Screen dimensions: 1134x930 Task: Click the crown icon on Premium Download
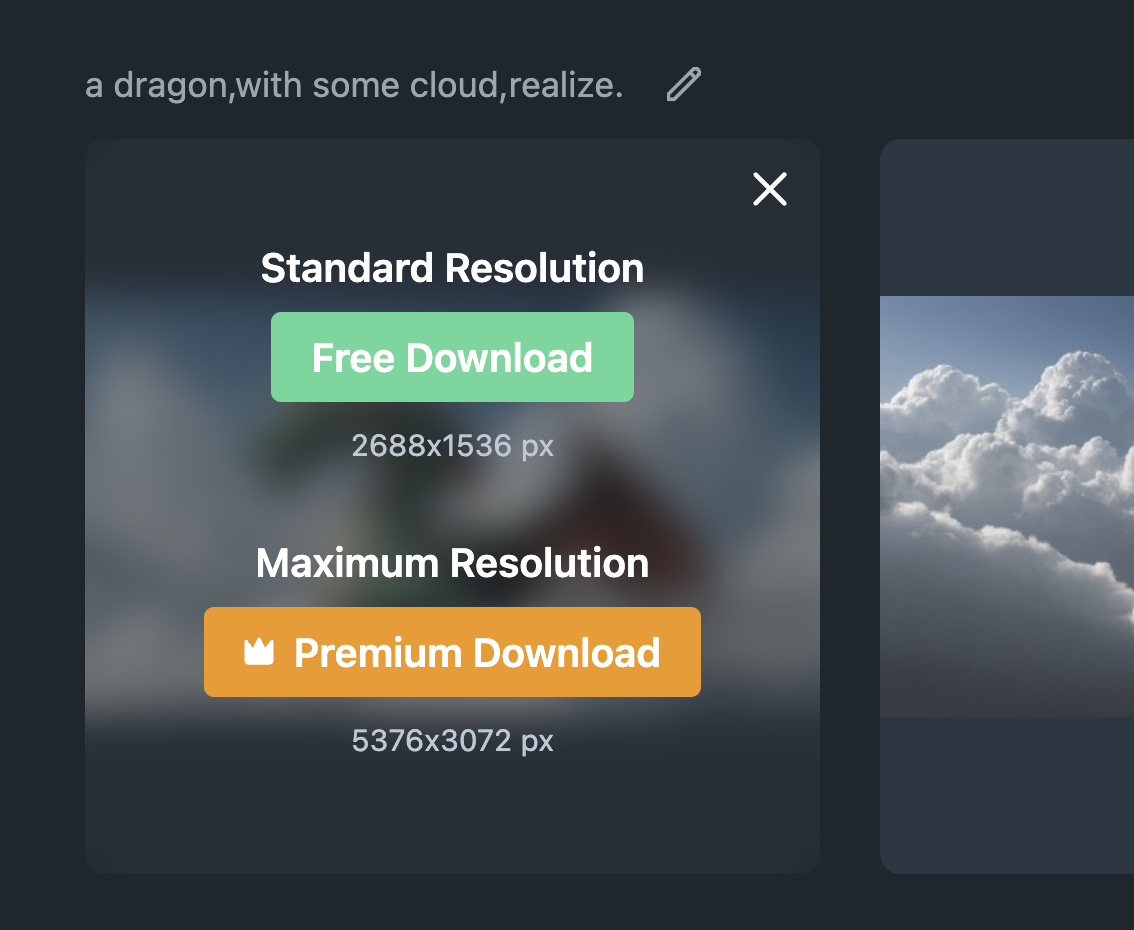(259, 653)
